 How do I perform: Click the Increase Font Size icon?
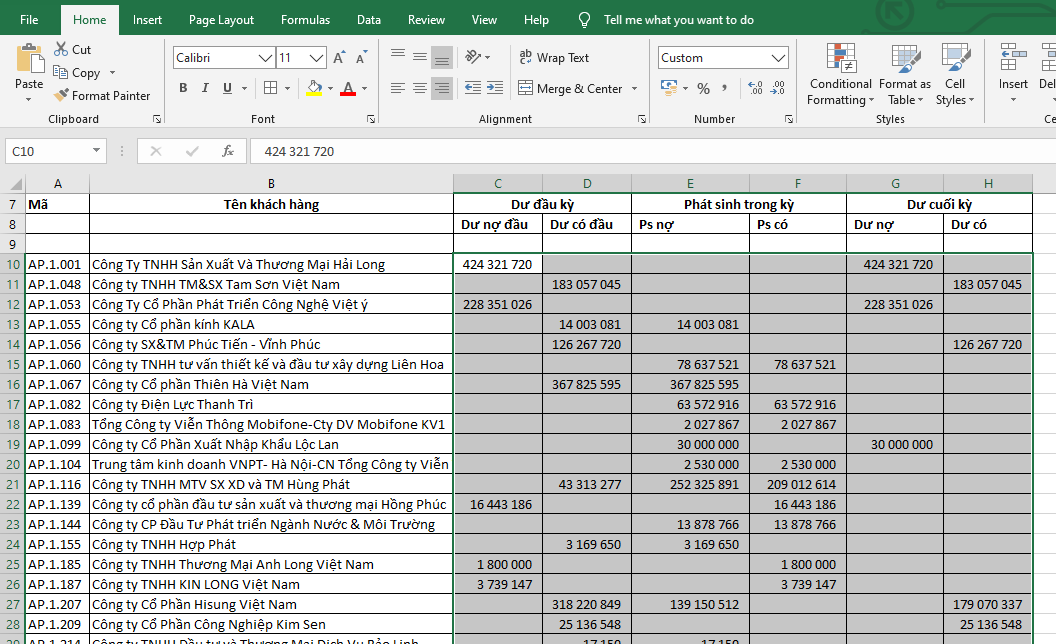coord(339,58)
